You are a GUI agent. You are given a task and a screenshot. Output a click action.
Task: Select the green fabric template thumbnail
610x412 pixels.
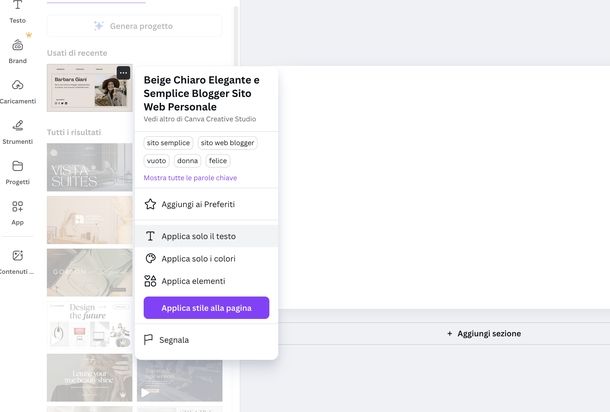(x=89, y=272)
